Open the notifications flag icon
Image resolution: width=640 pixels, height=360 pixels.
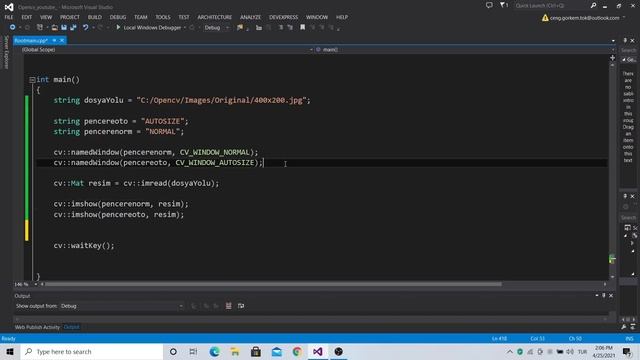coord(503,5)
